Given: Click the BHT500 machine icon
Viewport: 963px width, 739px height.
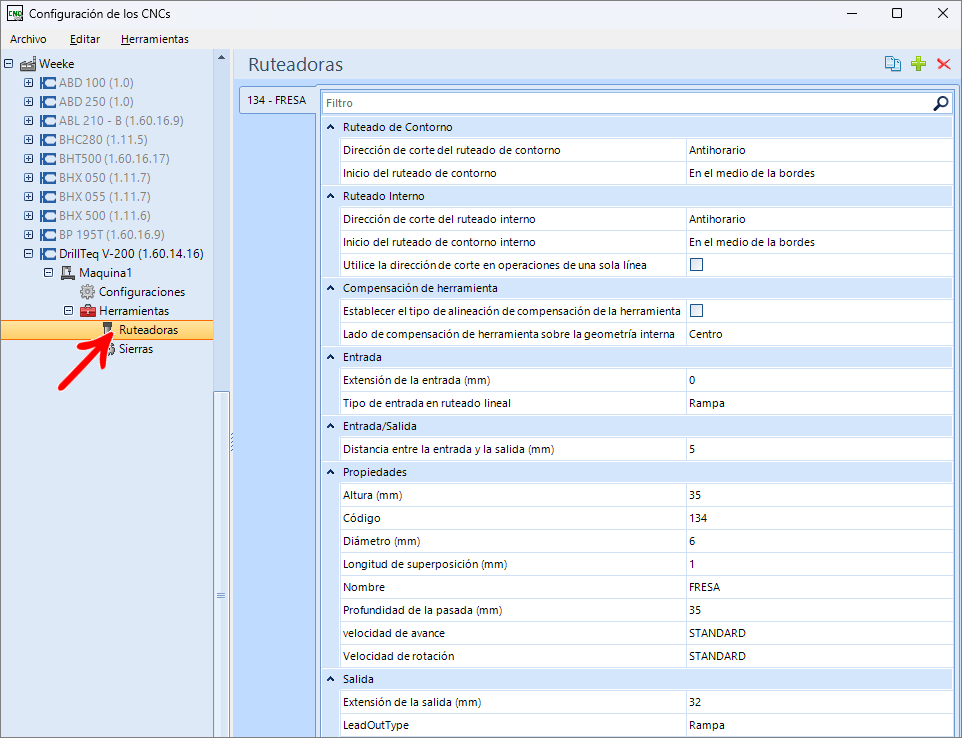Looking at the screenshot, I should point(48,159).
